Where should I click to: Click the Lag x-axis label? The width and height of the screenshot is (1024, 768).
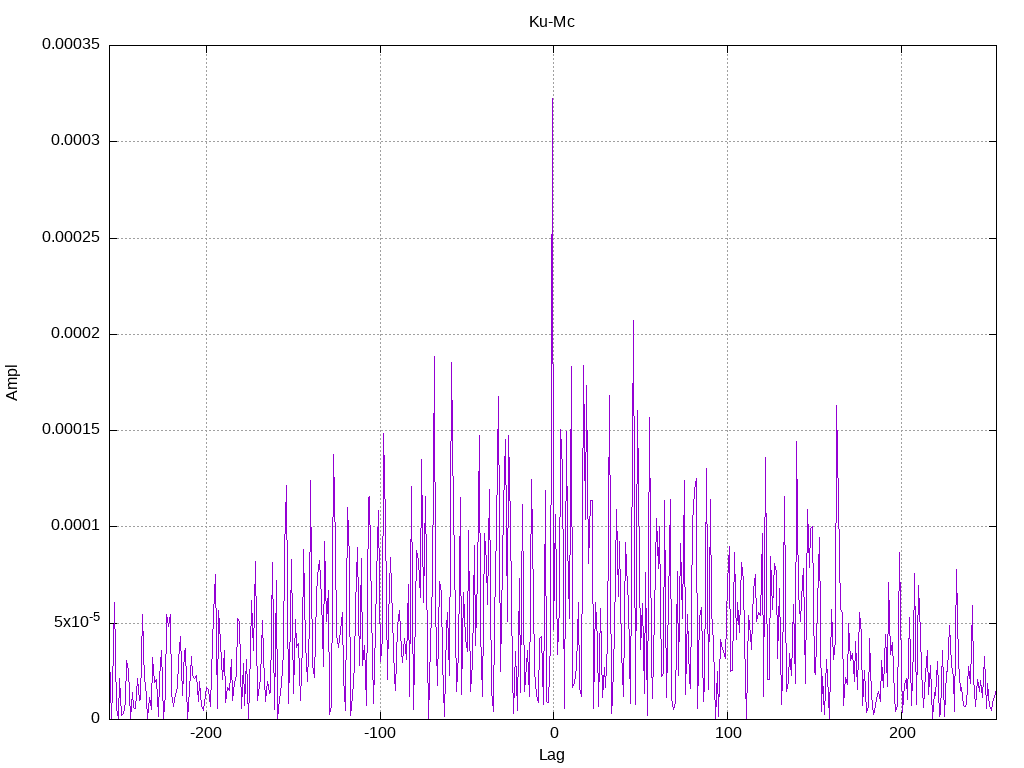click(x=551, y=755)
